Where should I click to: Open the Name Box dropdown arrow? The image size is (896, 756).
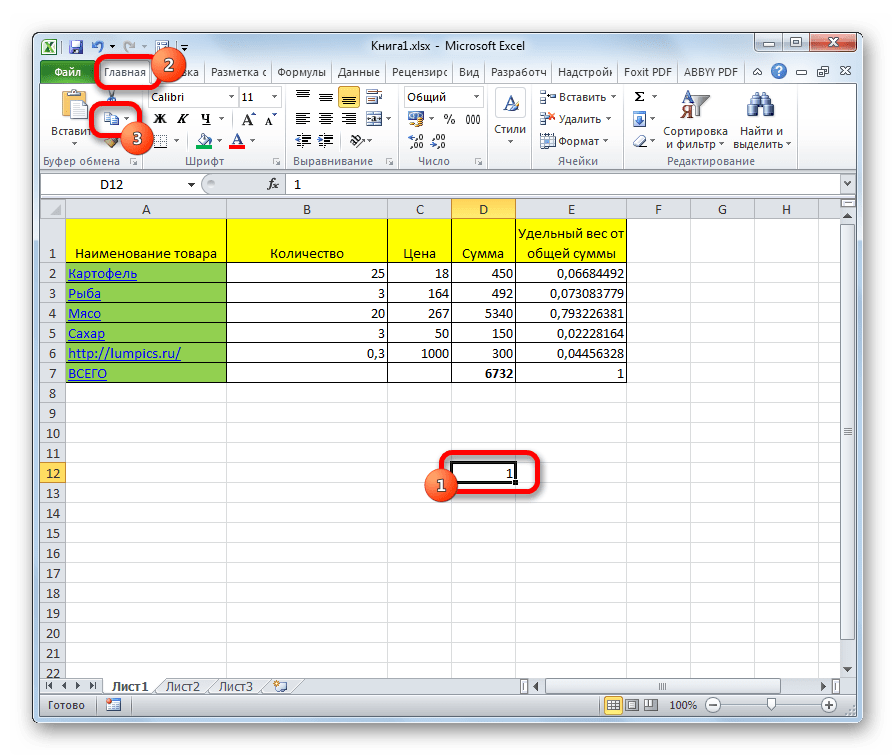(192, 185)
